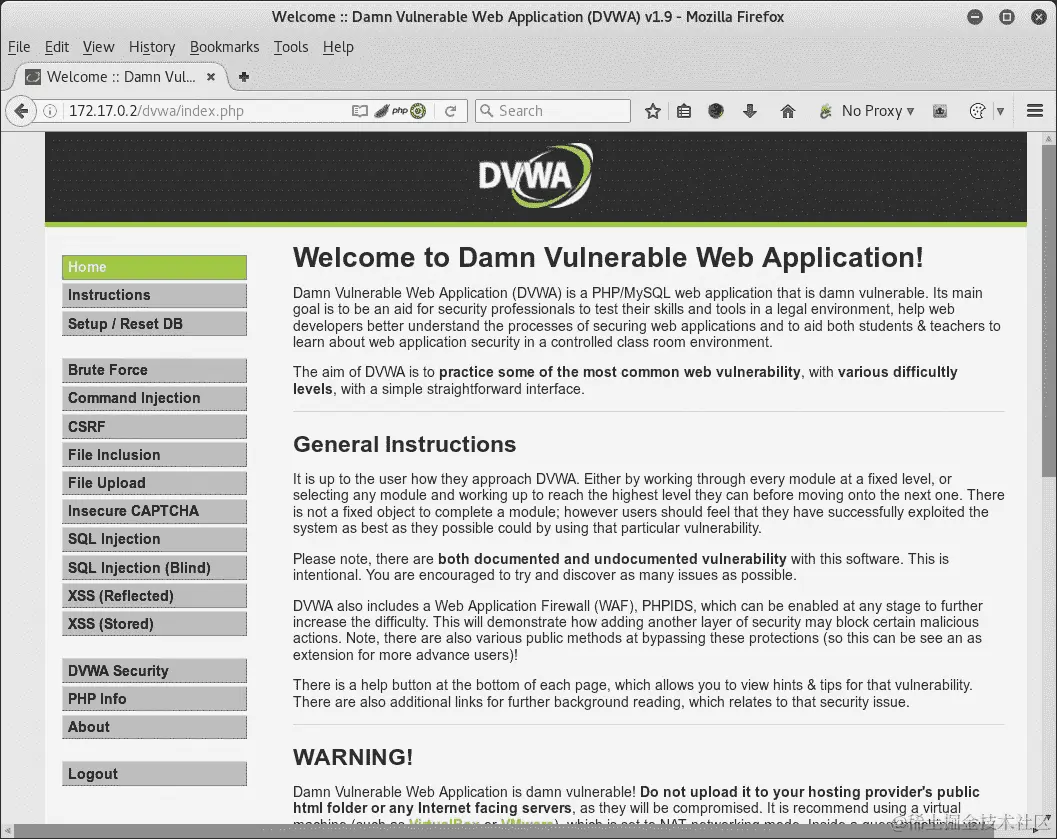Click the FoxyProxy fox icon
The image size is (1057, 839).
(x=825, y=111)
